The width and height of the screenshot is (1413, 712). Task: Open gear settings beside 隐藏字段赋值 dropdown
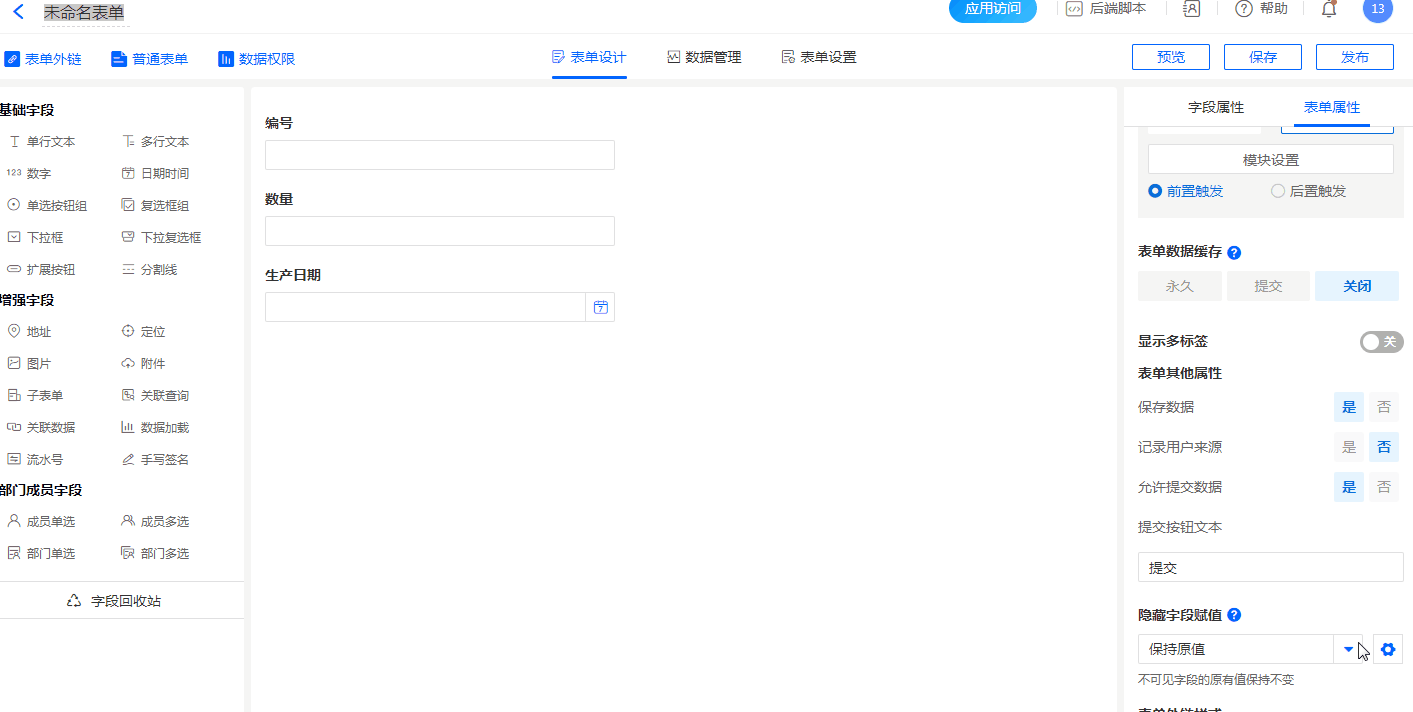(1388, 649)
